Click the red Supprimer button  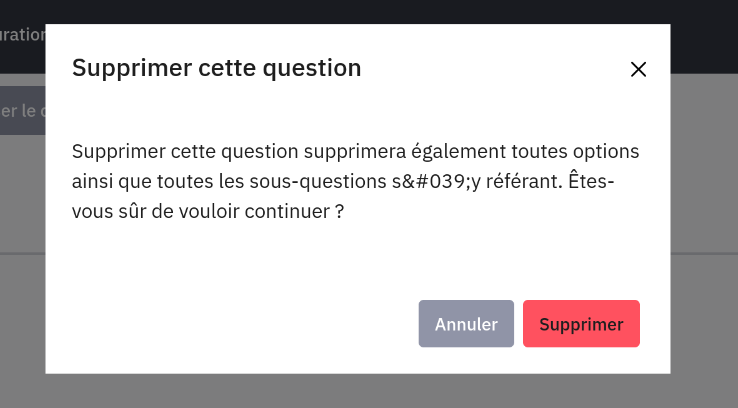(x=581, y=324)
